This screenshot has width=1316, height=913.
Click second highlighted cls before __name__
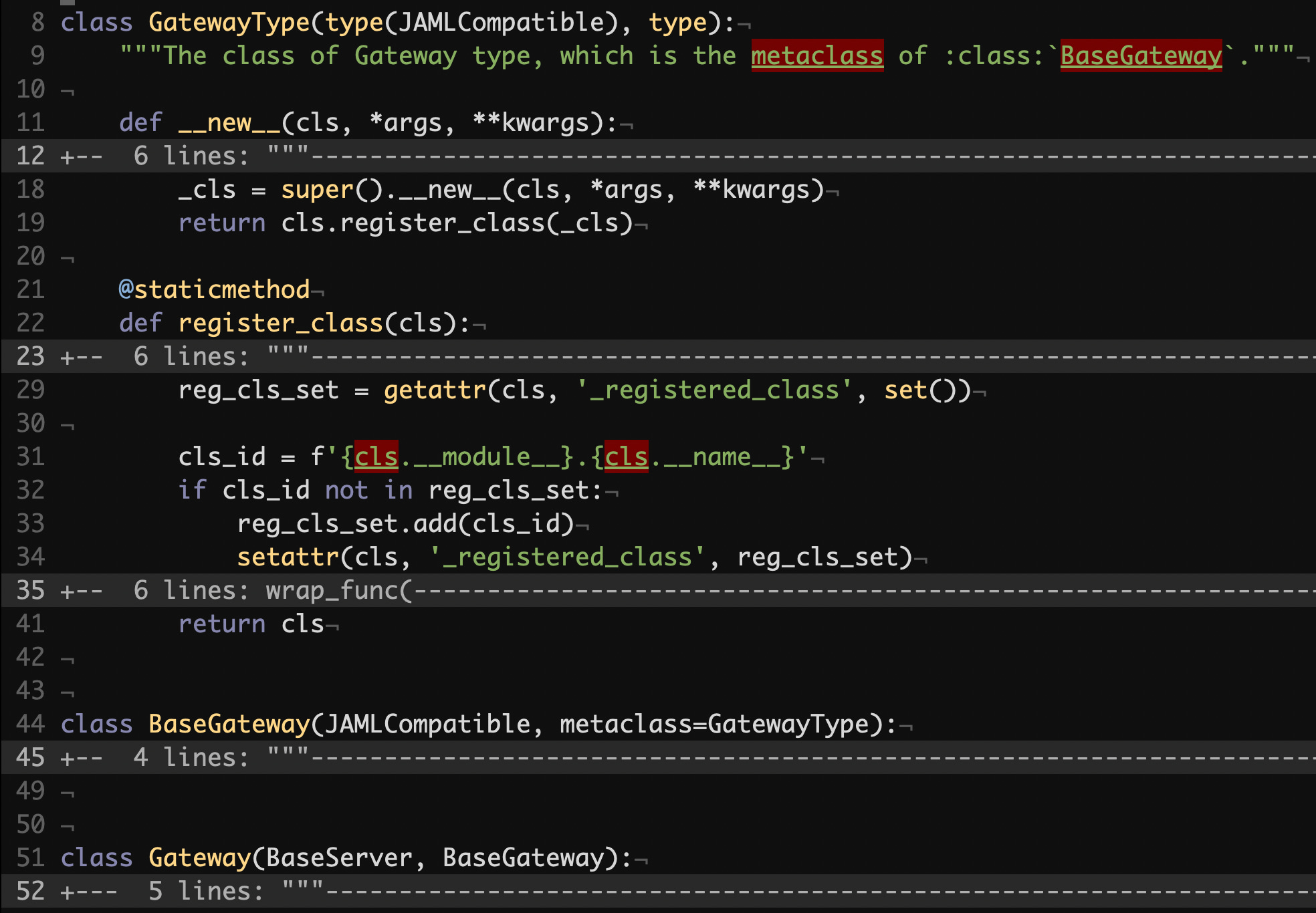(626, 456)
